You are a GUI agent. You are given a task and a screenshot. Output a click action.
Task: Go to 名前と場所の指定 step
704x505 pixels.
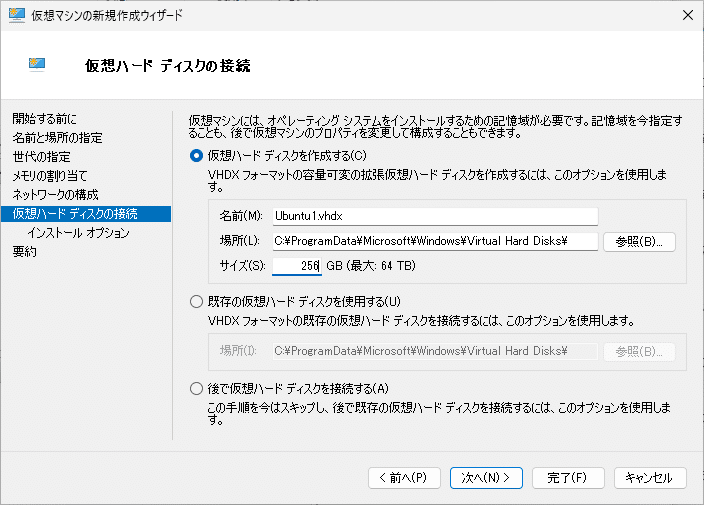click(x=57, y=138)
